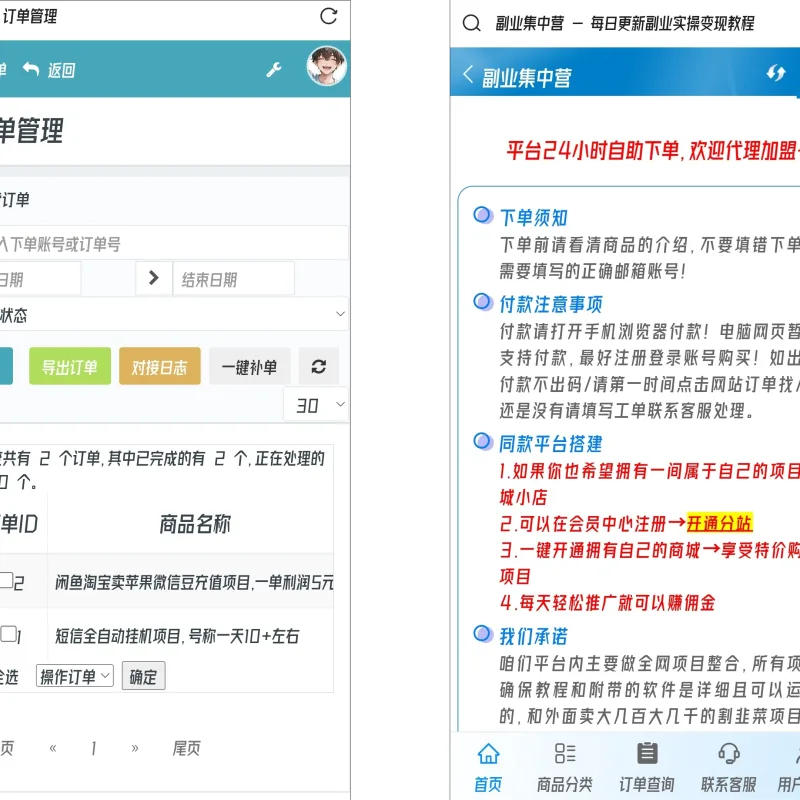Click 4.每天轻松推广就可以赚佣金 text

click(608, 603)
